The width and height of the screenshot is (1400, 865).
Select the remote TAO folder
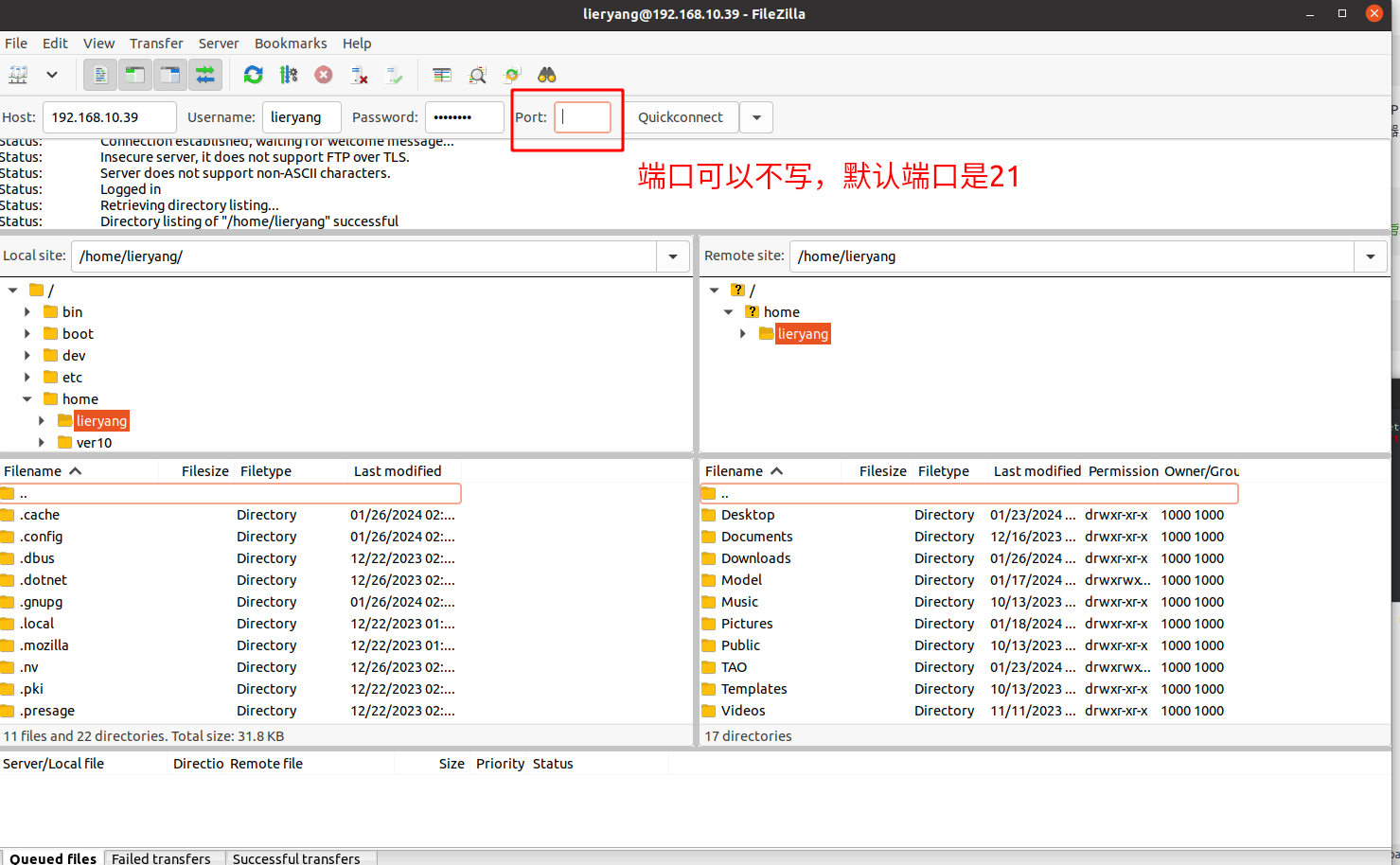969,667
